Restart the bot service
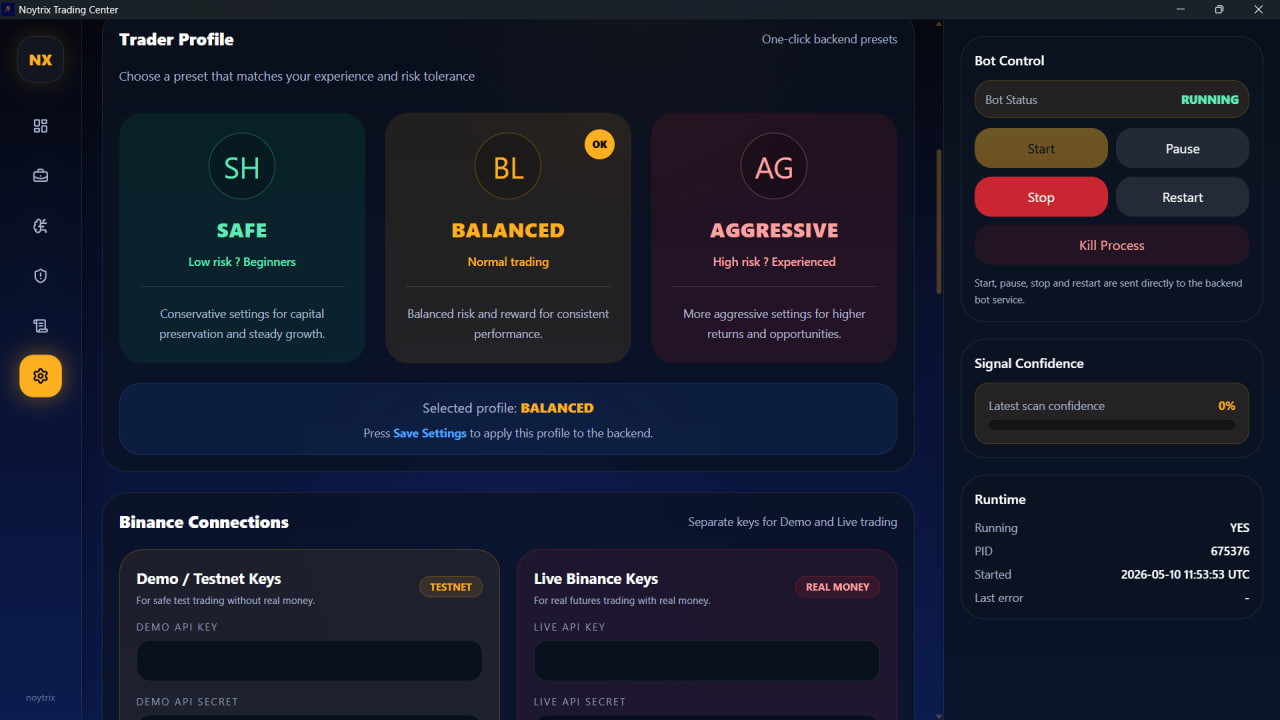 pyautogui.click(x=1182, y=197)
